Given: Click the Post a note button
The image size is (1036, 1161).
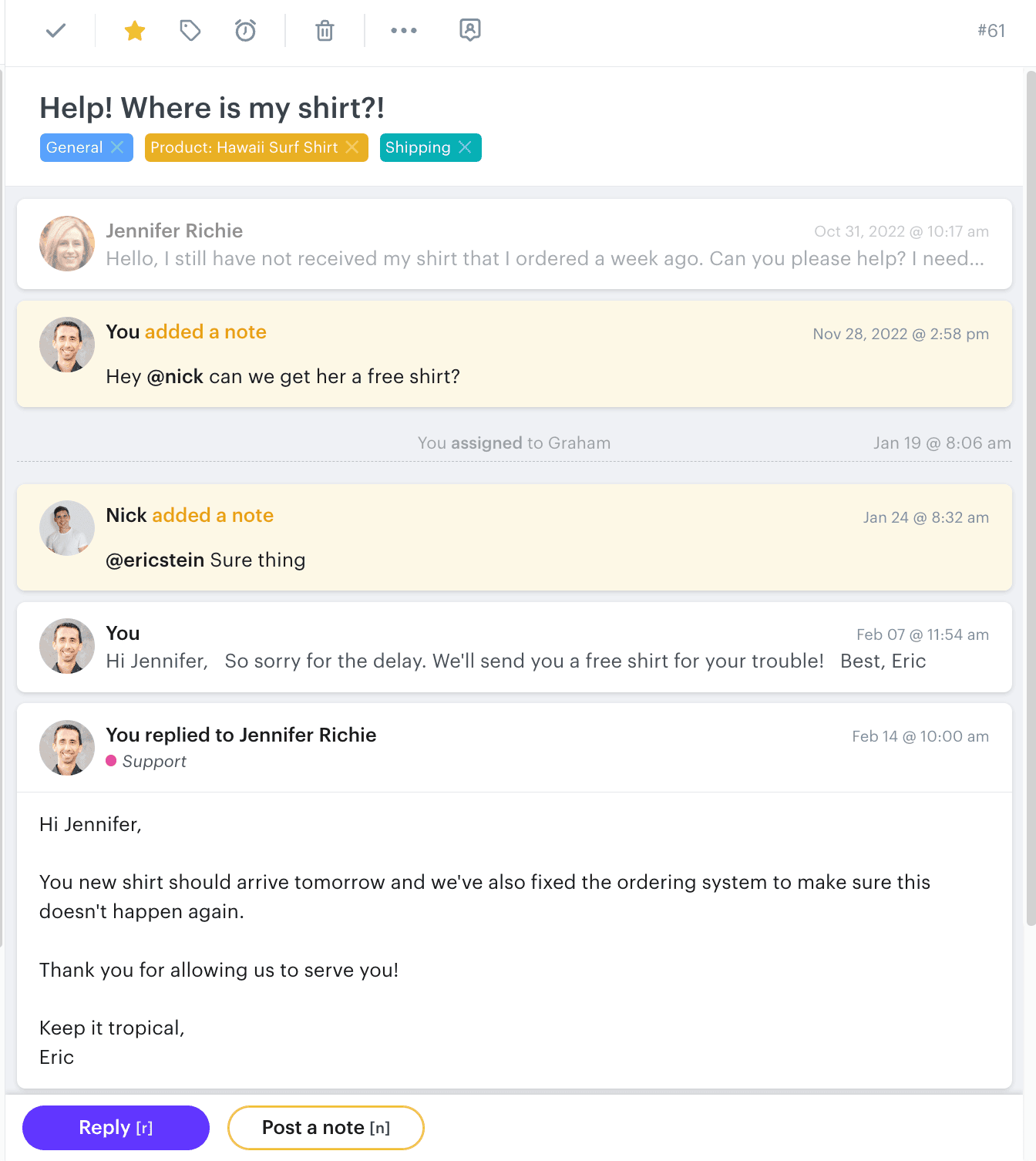Looking at the screenshot, I should (x=325, y=1127).
